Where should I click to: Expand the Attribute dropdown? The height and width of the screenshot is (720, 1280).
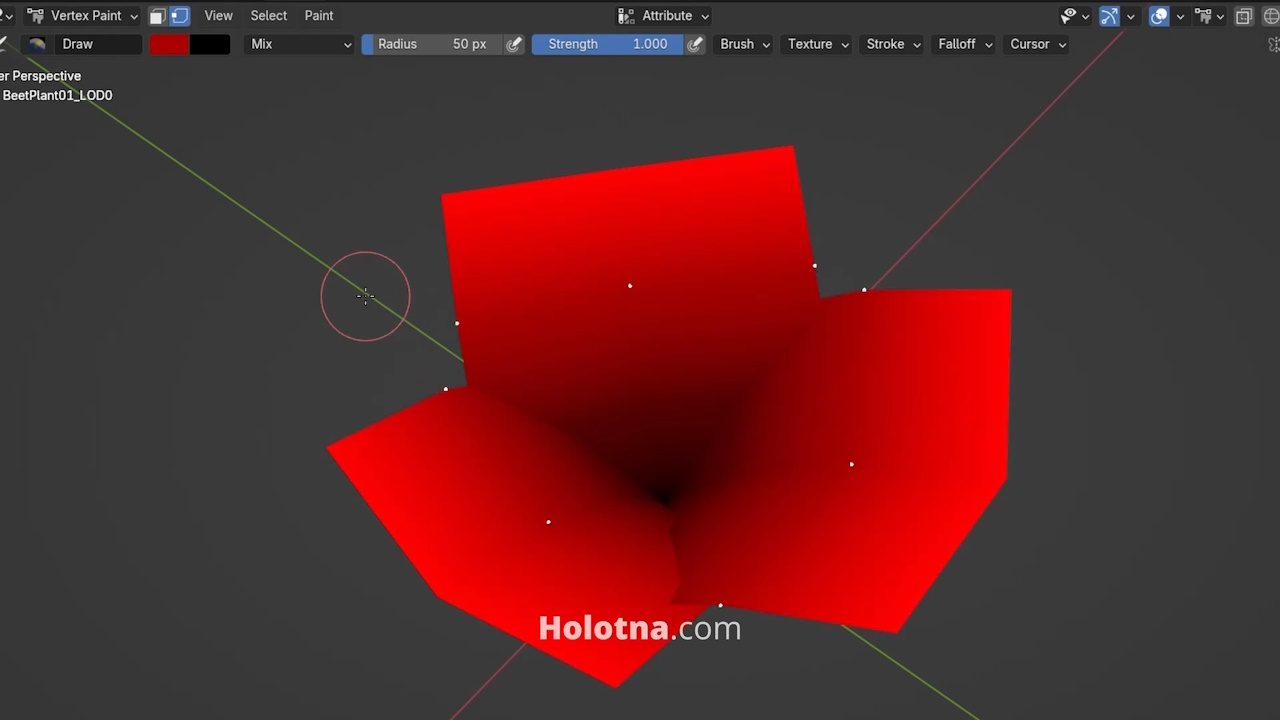pos(663,16)
